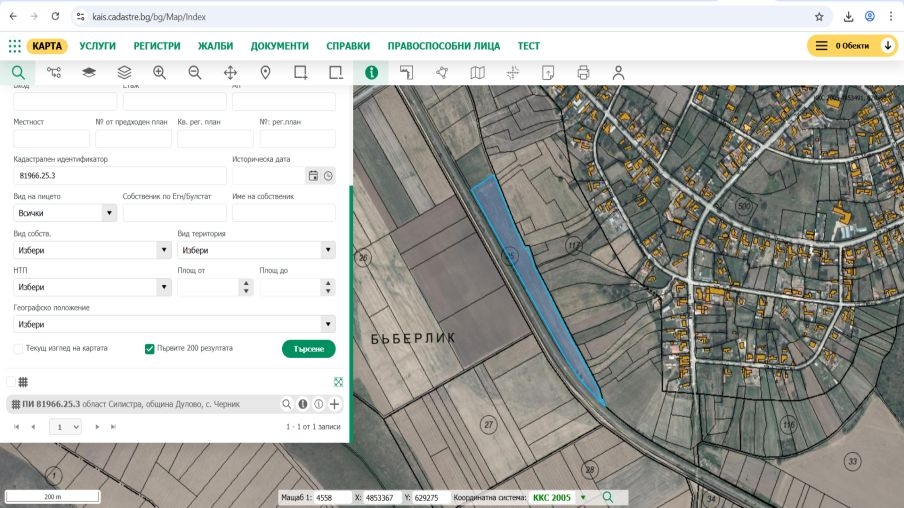Open the 'СПРАВКИ' menu item
This screenshot has width=904, height=508.
click(x=348, y=46)
